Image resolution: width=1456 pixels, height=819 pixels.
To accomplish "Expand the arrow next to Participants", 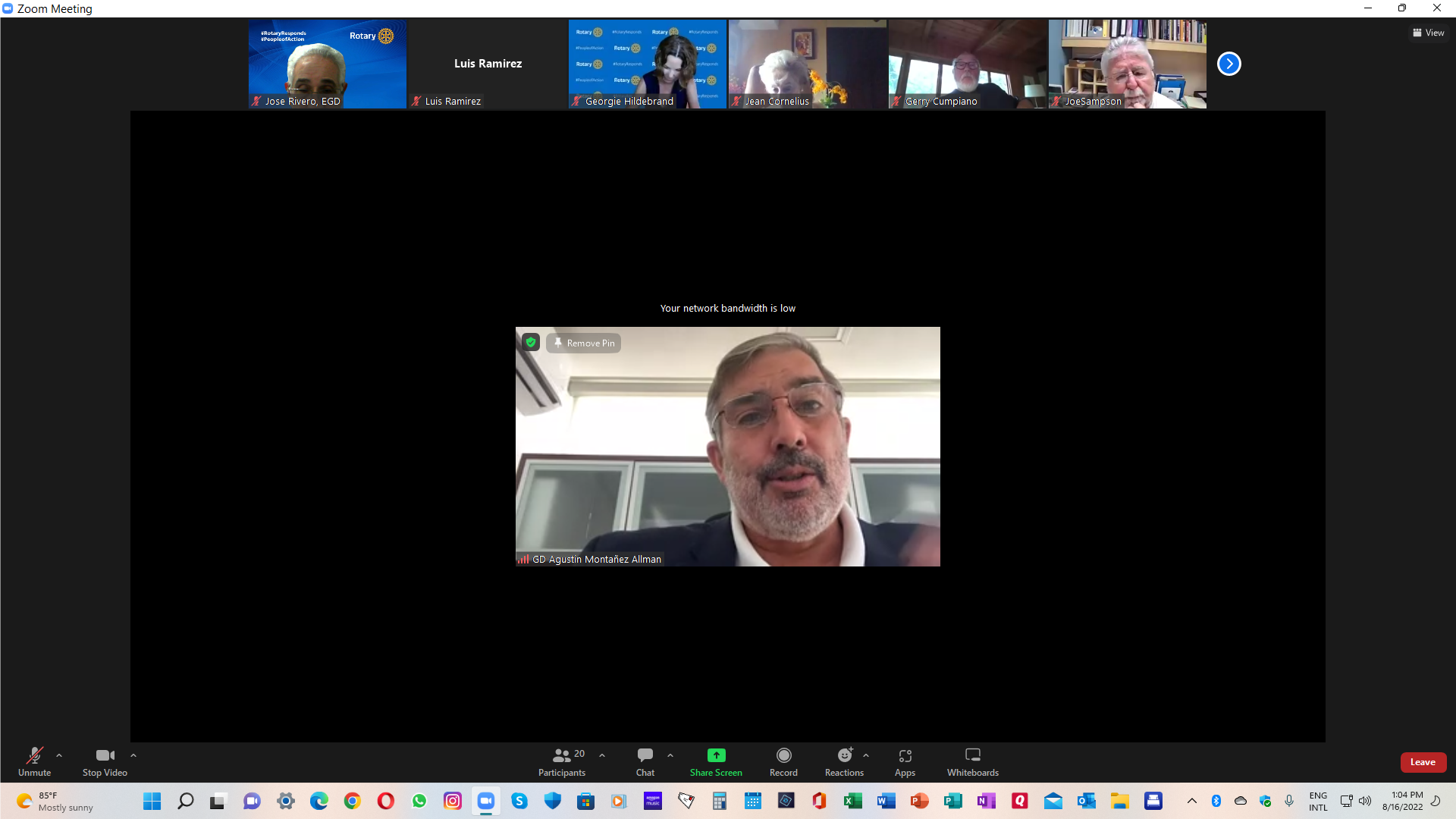I will 602,755.
